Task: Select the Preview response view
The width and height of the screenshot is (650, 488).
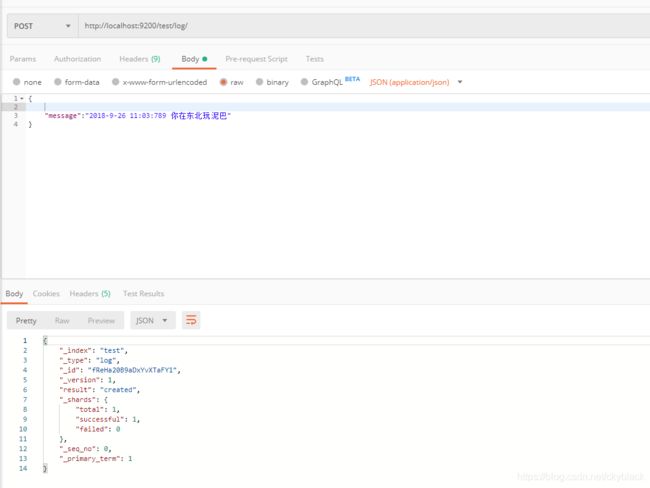Action: 101,320
